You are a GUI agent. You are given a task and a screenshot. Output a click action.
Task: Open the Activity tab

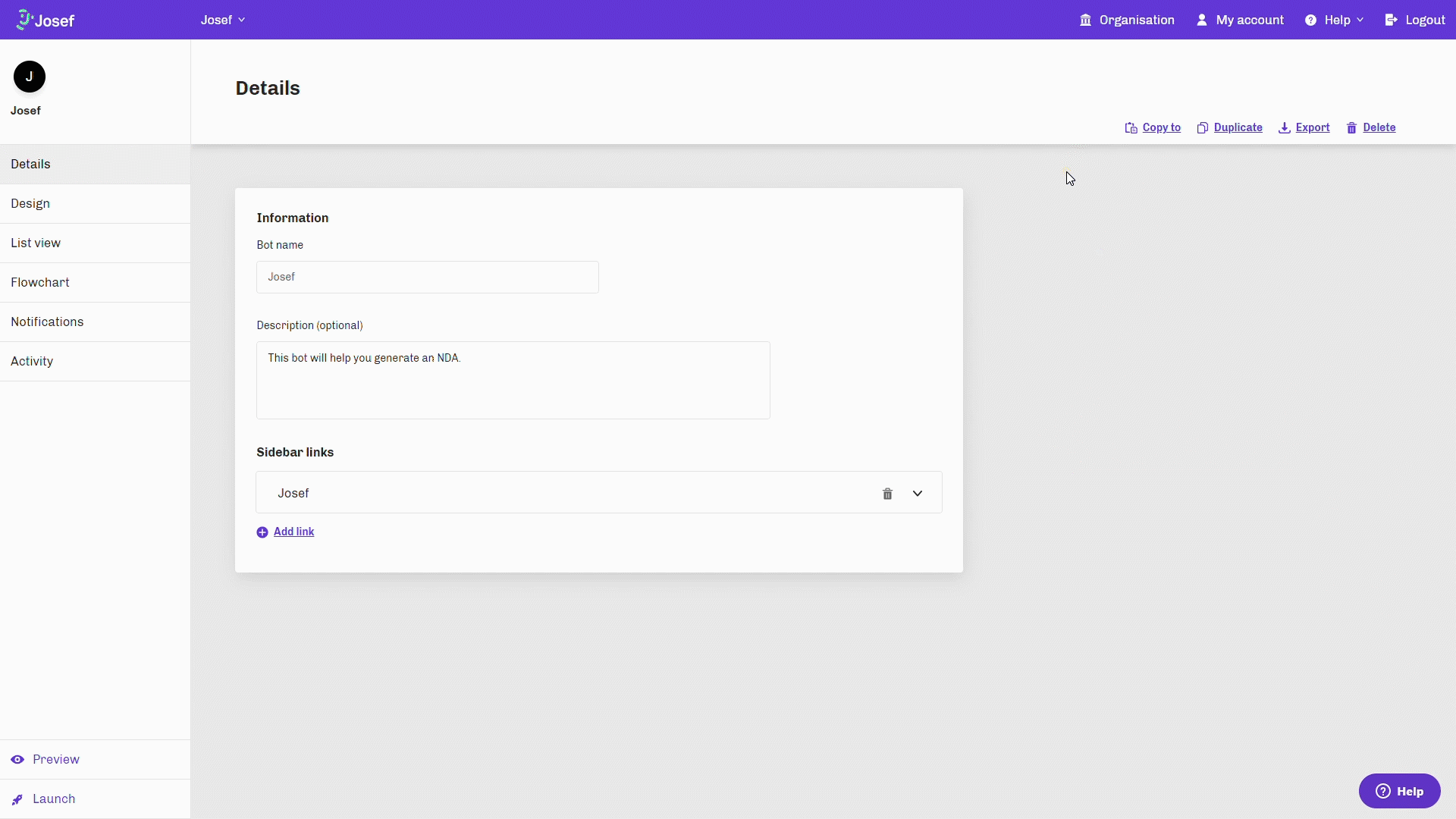point(95,361)
